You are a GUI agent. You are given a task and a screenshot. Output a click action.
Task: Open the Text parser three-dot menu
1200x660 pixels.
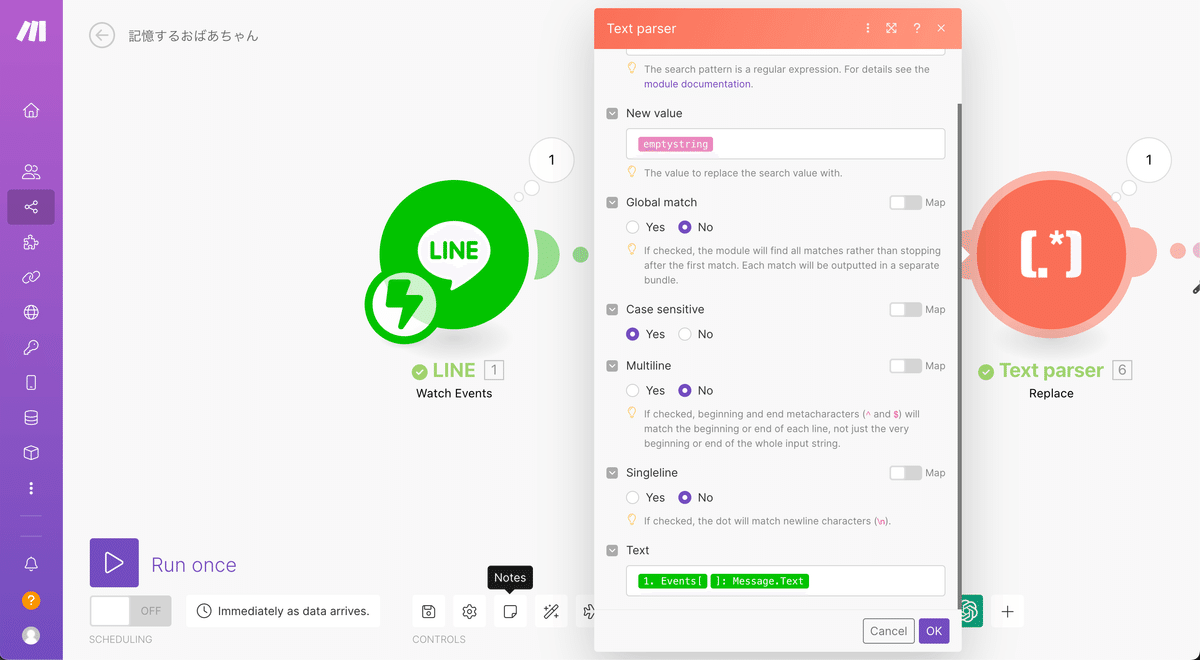(x=867, y=29)
